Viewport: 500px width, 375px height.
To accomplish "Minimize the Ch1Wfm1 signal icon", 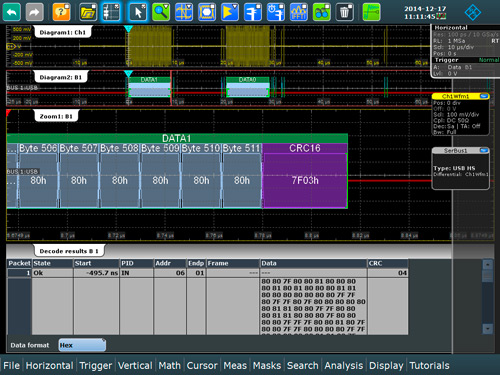I will 484,96.
